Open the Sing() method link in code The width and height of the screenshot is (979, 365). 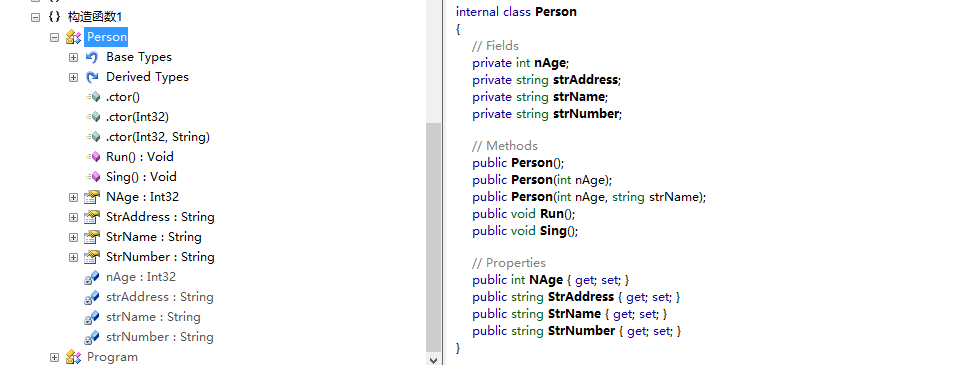[553, 230]
